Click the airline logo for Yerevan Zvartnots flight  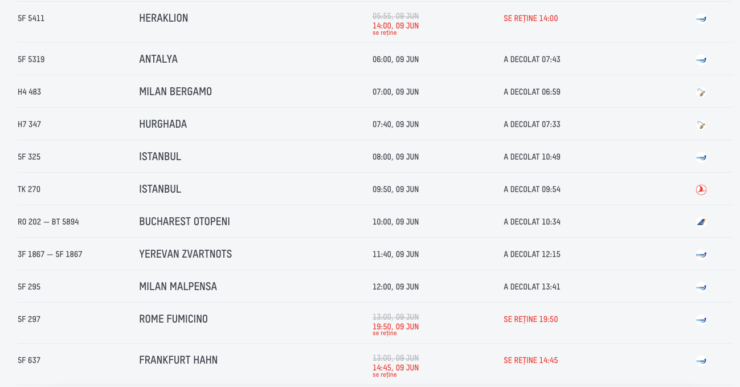[x=701, y=255]
